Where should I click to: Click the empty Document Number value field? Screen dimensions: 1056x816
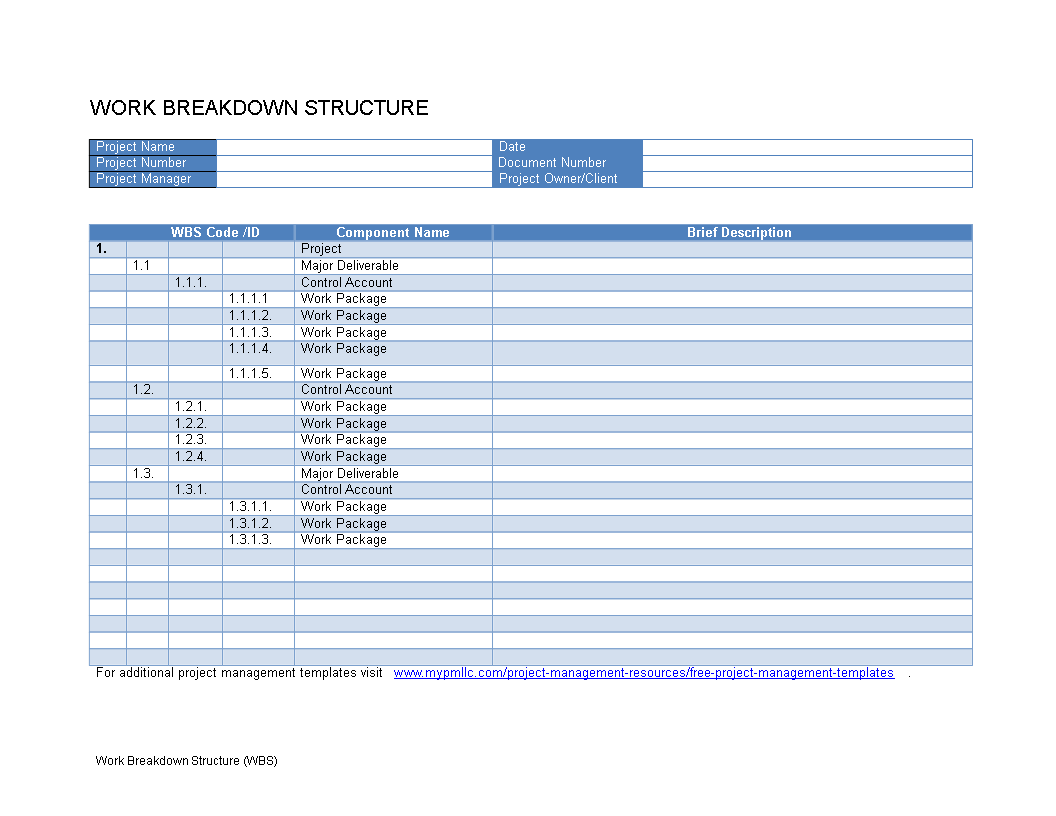(807, 163)
